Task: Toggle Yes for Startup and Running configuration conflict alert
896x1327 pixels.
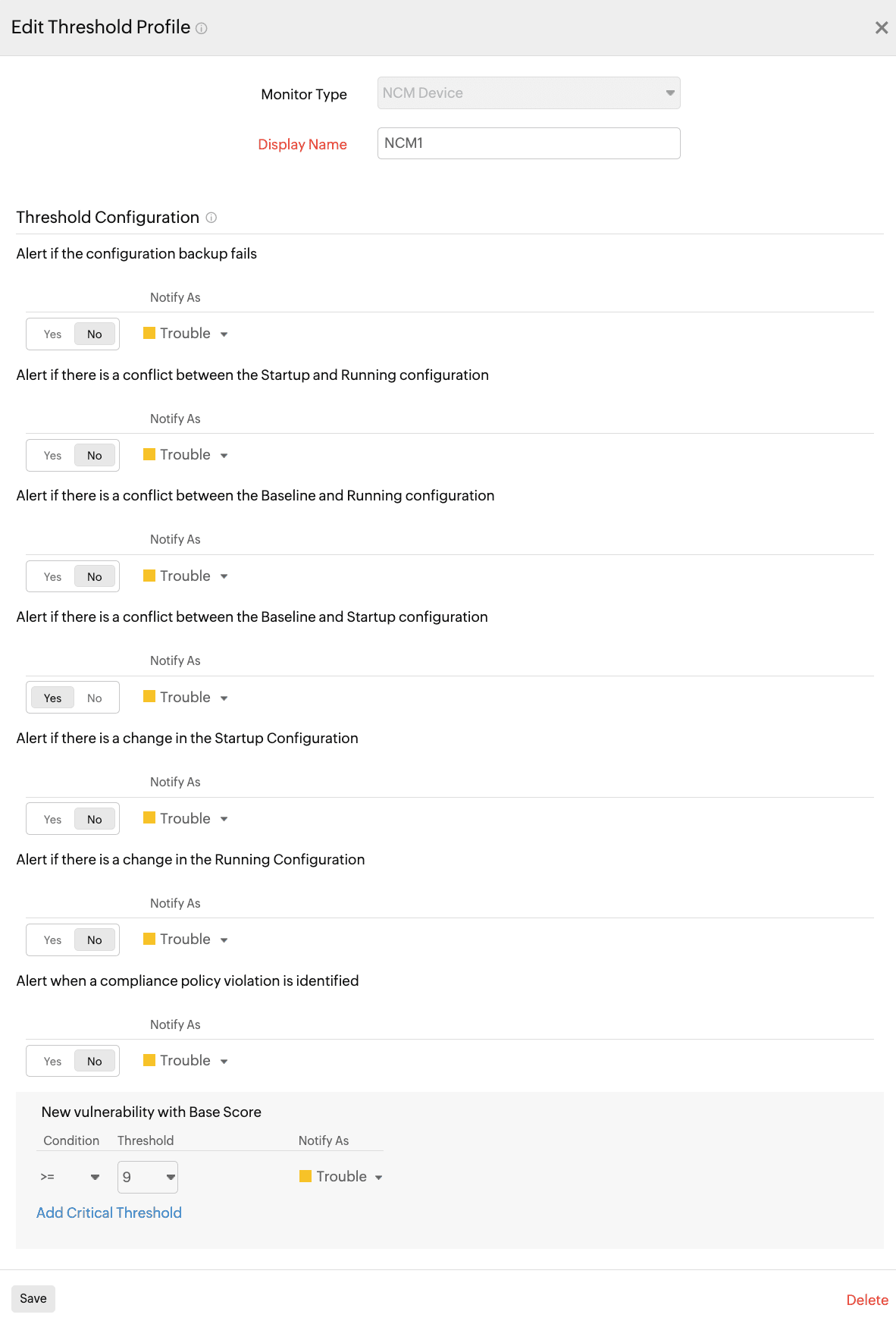Action: pos(52,455)
